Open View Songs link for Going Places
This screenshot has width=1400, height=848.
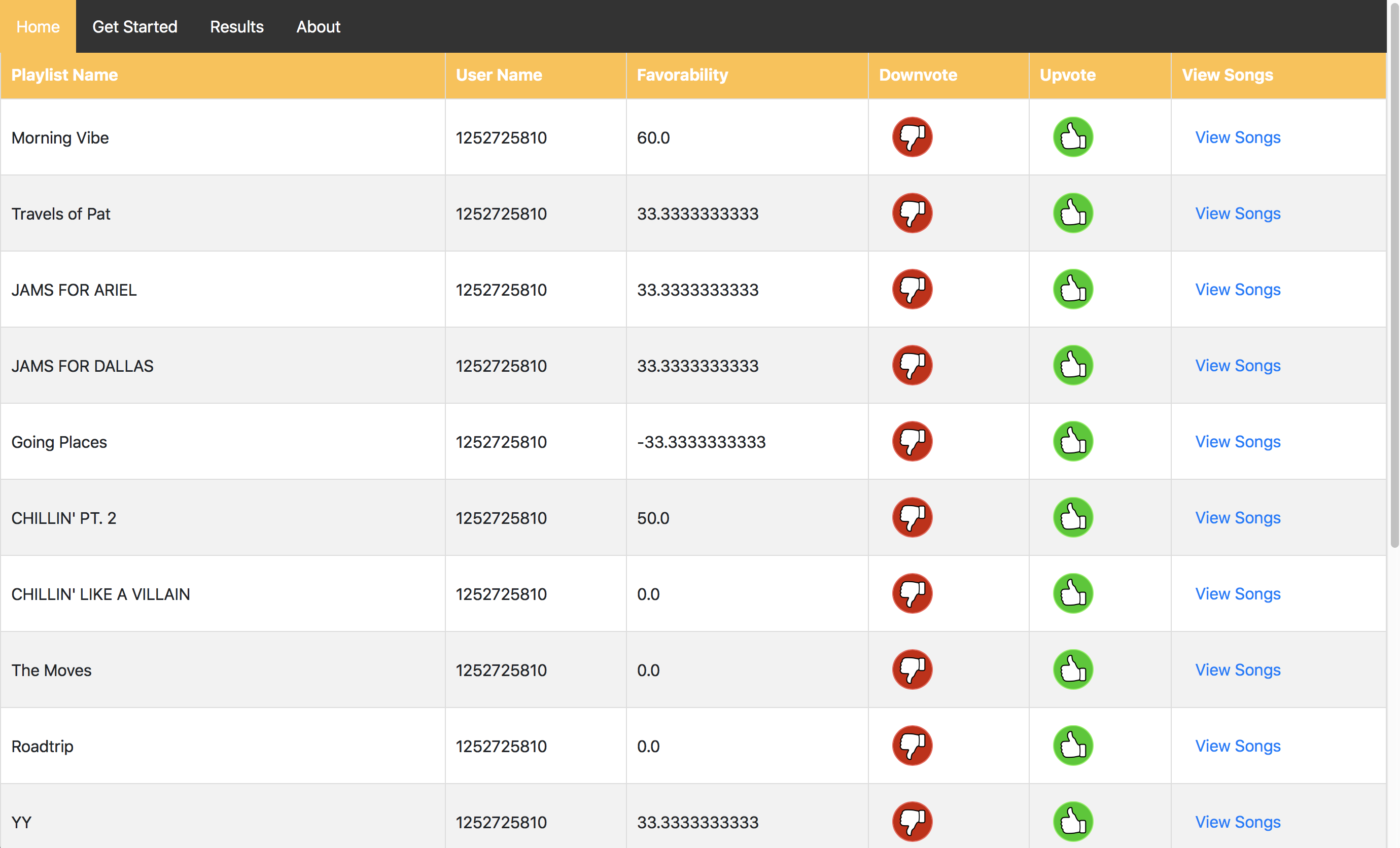point(1238,442)
